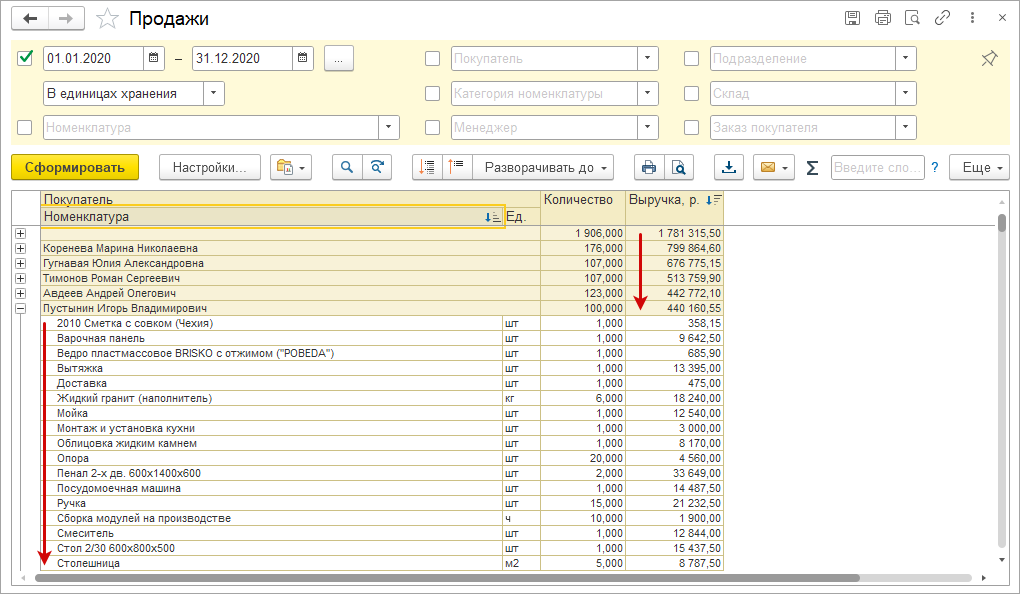Click the magnifier search icon in report toolbar

pos(347,167)
